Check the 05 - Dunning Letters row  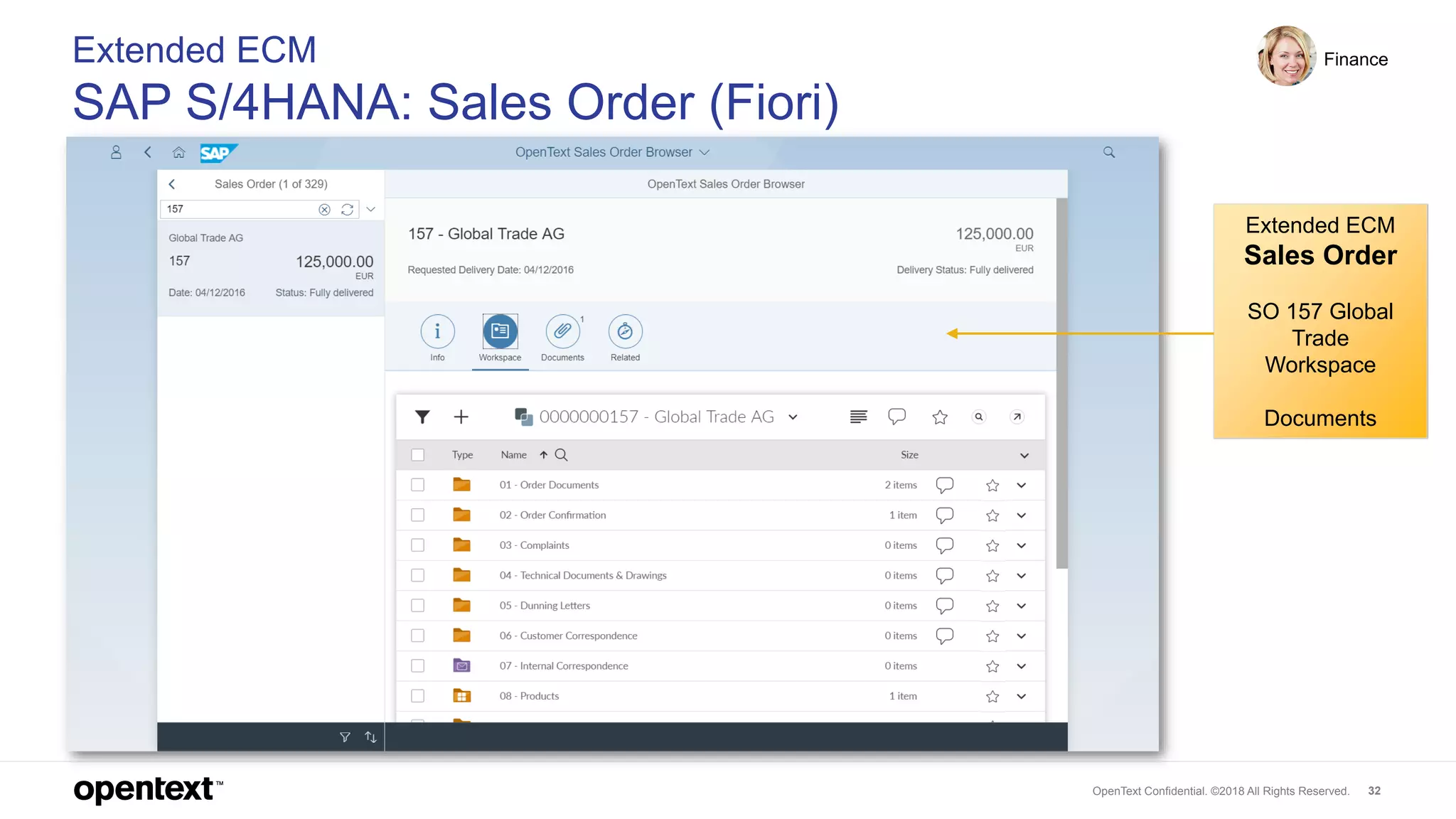point(418,606)
